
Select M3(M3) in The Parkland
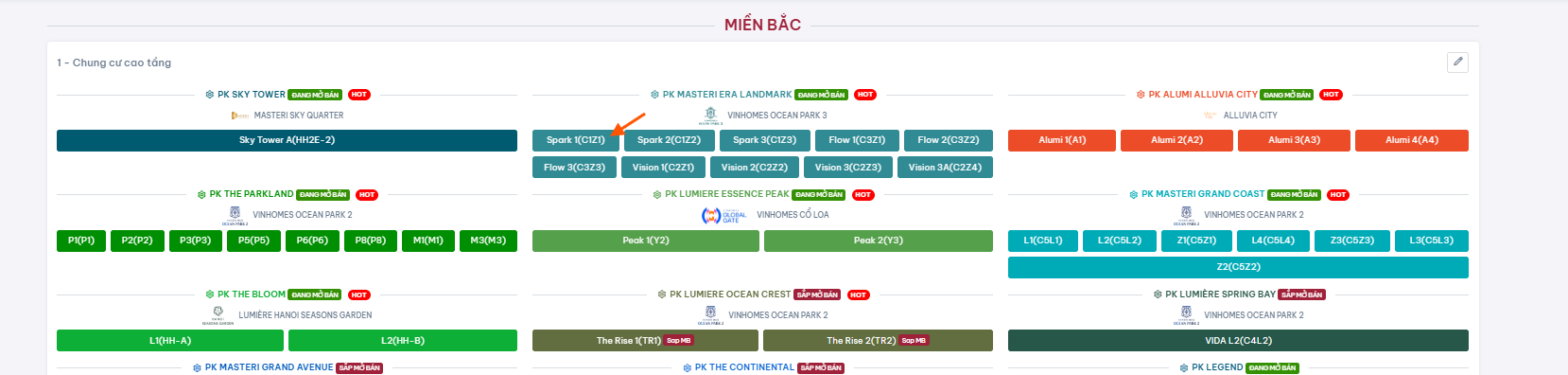click(x=488, y=241)
